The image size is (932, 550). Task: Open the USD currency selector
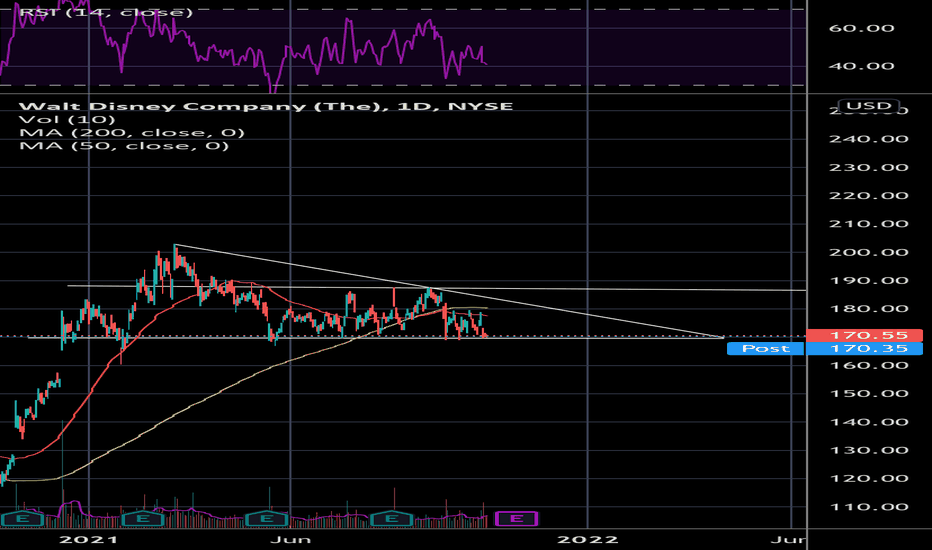coord(868,106)
